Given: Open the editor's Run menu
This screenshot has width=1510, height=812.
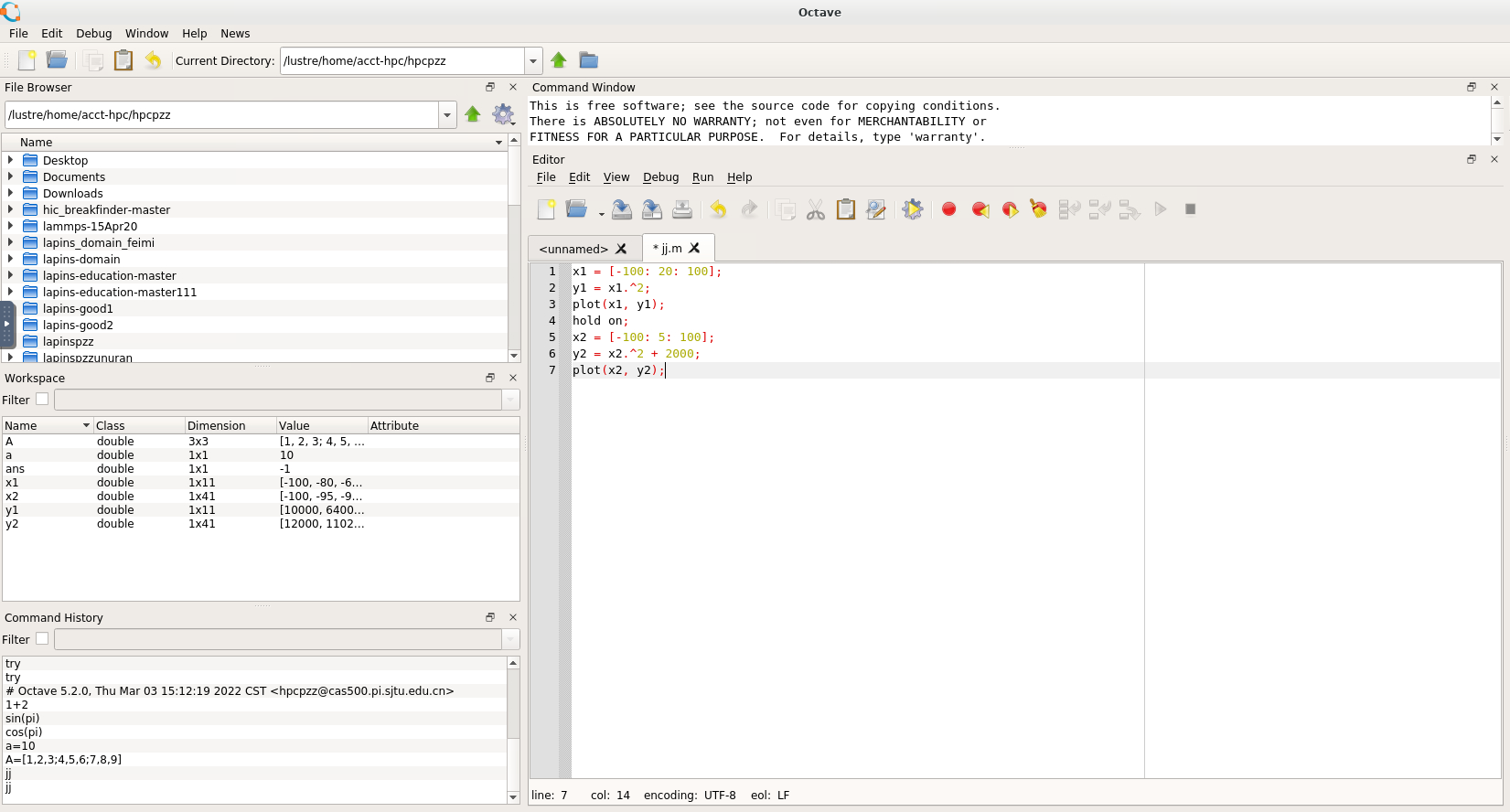Looking at the screenshot, I should pos(702,177).
